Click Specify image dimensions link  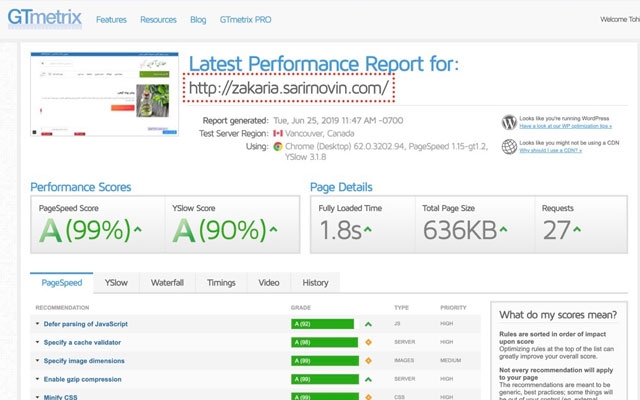click(84, 360)
